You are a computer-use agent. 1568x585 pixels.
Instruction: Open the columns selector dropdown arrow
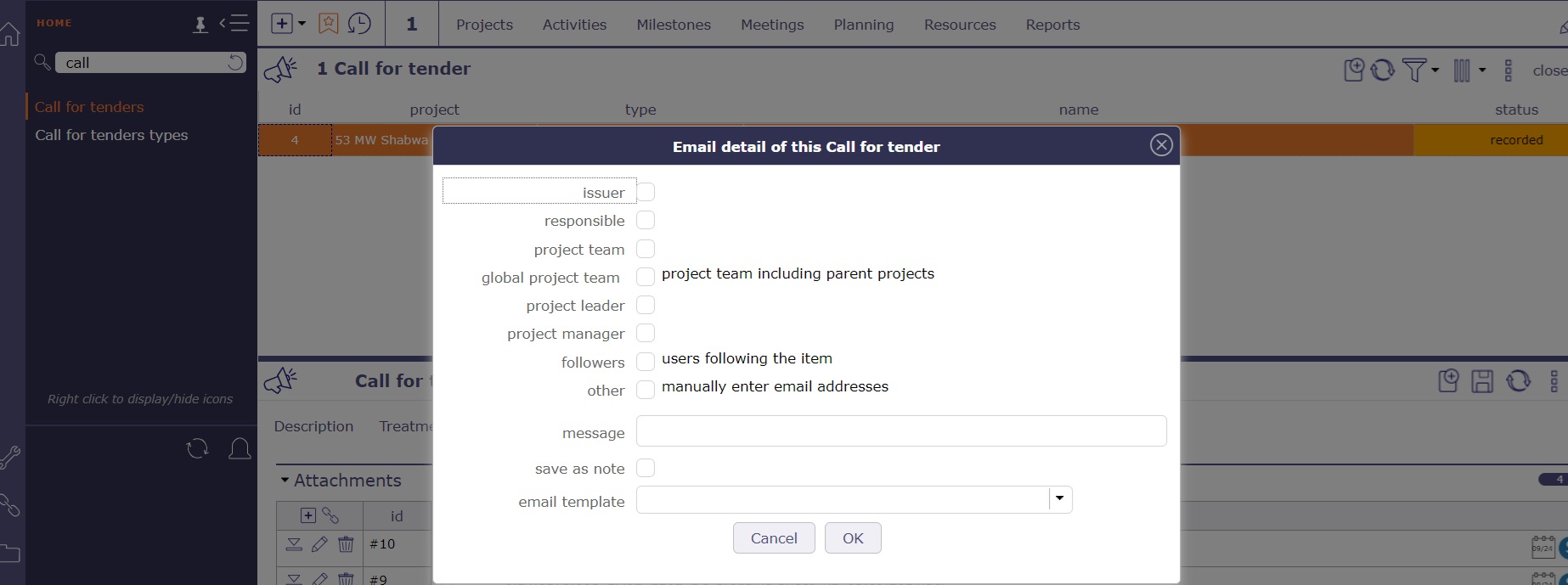(1481, 70)
